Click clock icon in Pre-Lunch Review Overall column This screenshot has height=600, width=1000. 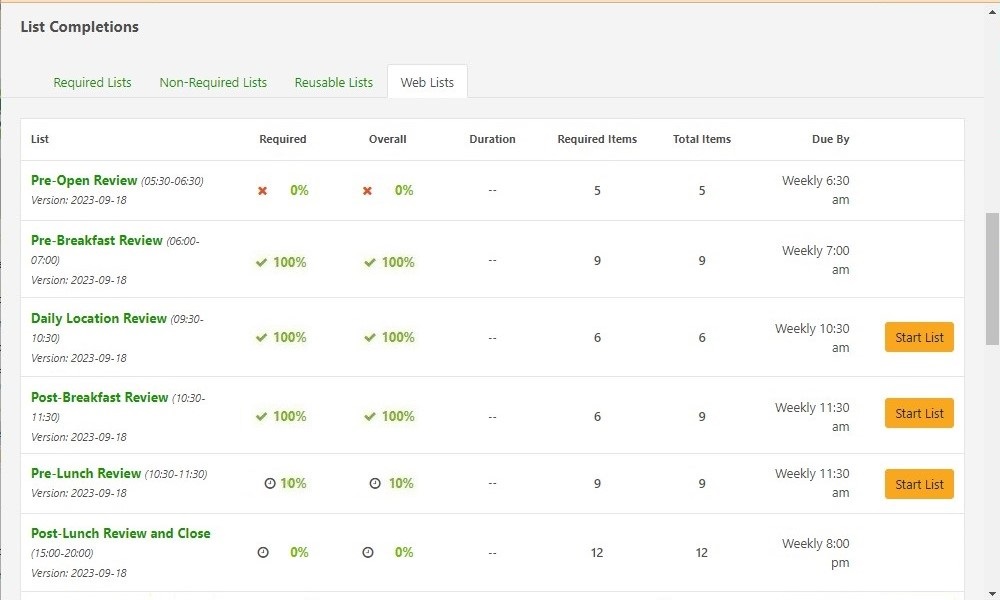pos(375,484)
